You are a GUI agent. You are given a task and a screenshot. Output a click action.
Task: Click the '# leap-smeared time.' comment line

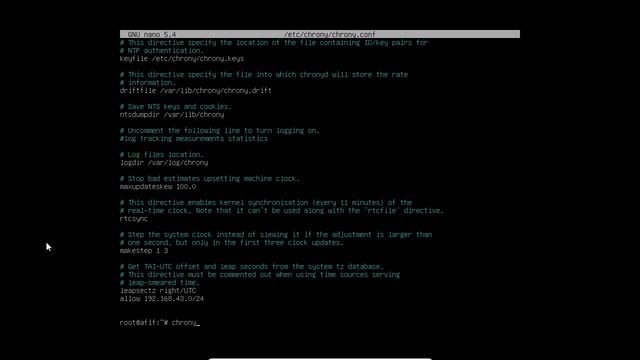(160, 283)
